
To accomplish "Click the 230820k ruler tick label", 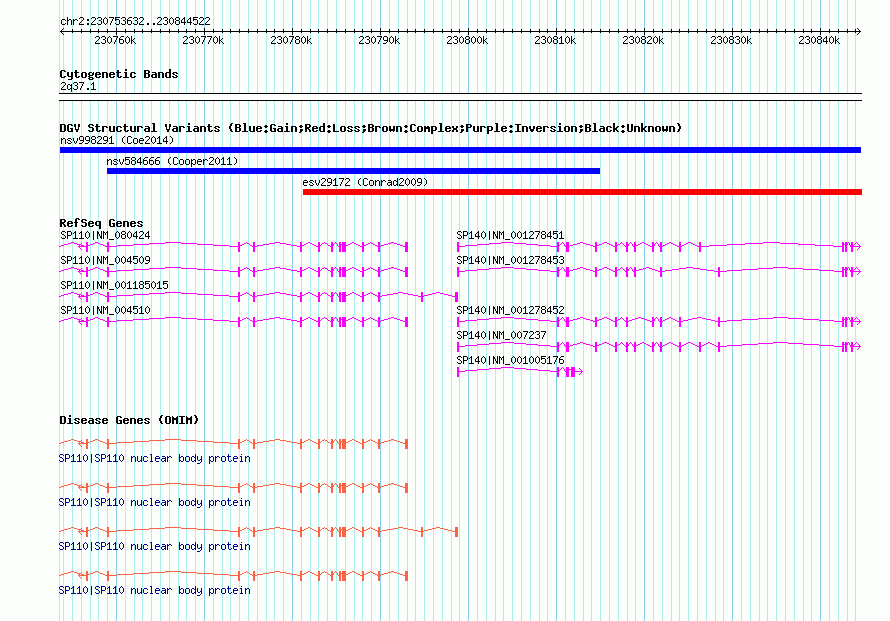I will (643, 40).
